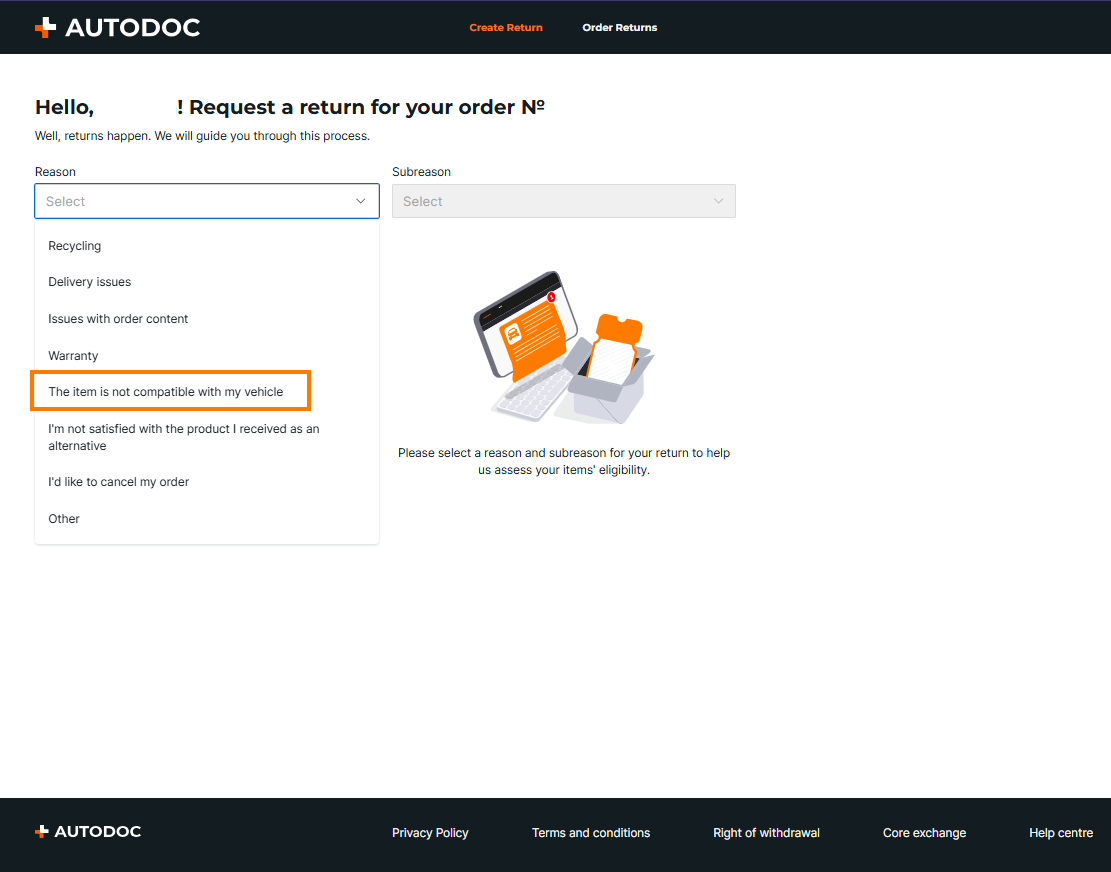Select item not compatible with vehicle
This screenshot has height=872, width=1111.
pos(166,392)
